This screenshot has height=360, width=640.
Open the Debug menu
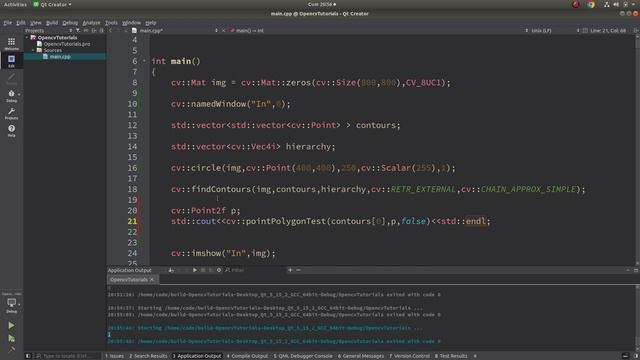70,23
